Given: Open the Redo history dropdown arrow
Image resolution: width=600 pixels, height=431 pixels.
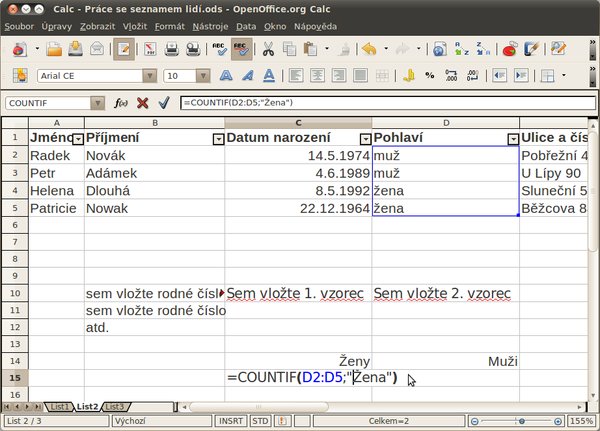Looking at the screenshot, I should pyautogui.click(x=419, y=49).
